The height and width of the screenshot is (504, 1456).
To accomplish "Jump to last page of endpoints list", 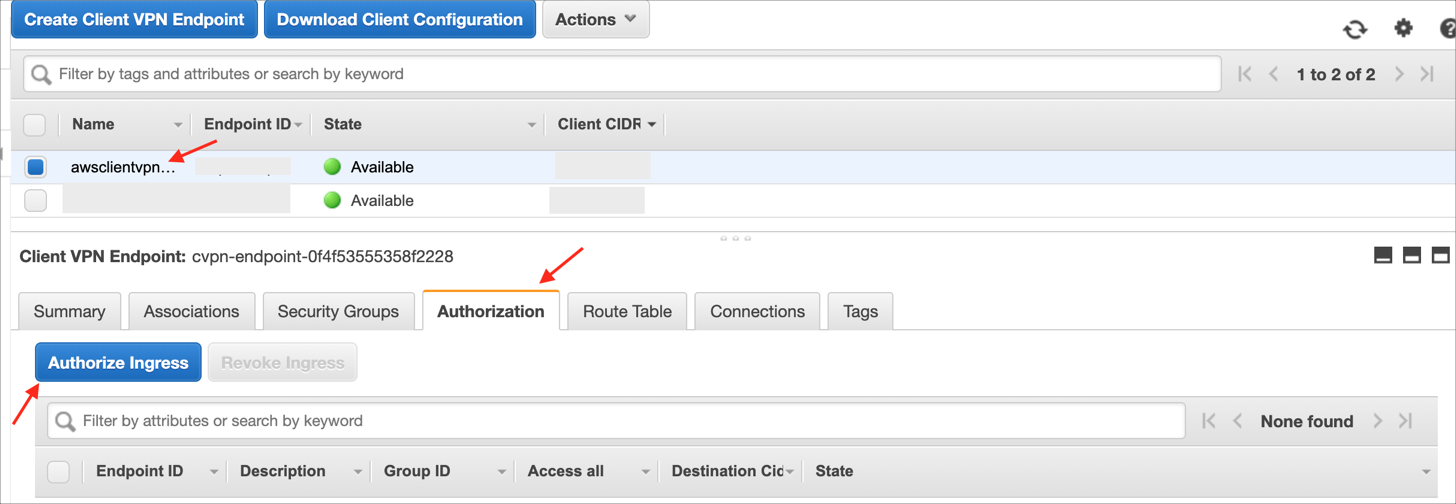I will 1427,74.
